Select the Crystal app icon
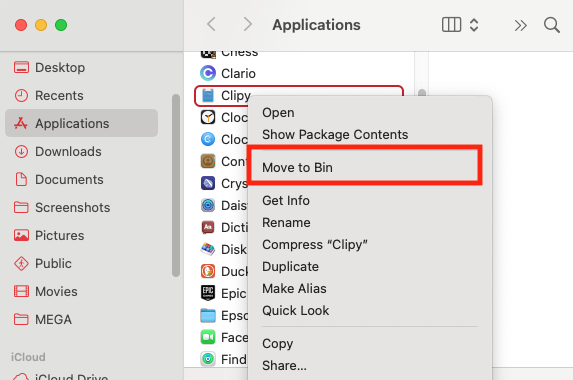 click(x=208, y=183)
